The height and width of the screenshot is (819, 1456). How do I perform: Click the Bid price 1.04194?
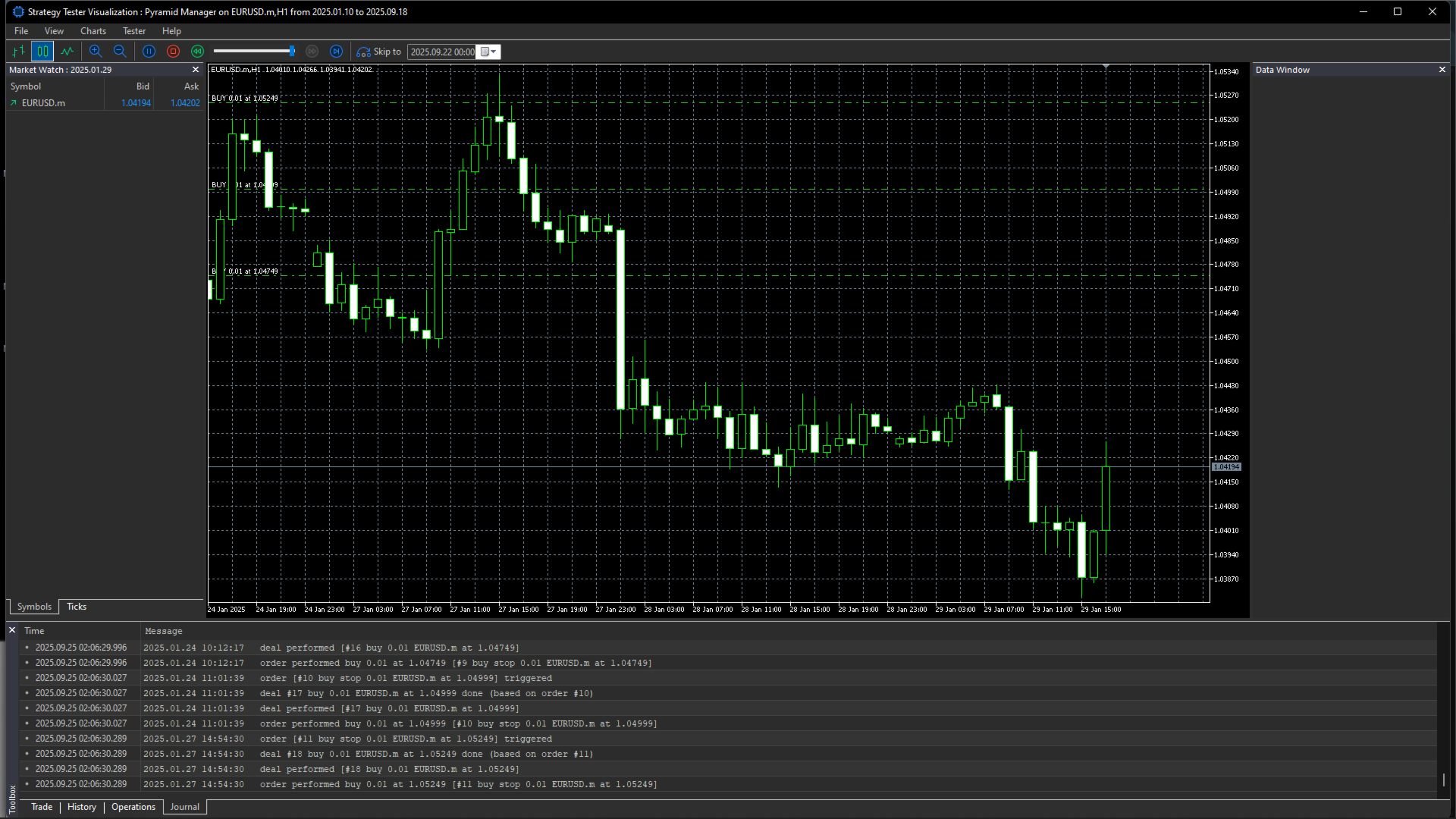pos(136,103)
